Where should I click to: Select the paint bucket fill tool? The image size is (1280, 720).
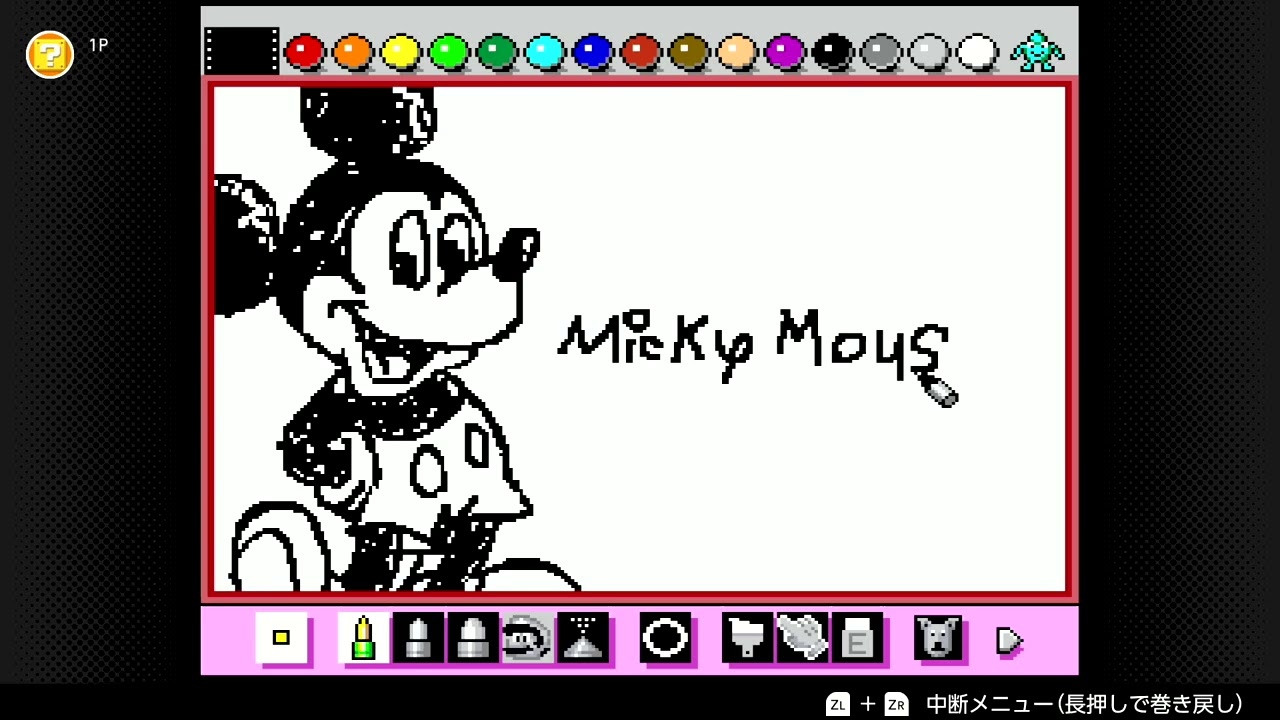pyautogui.click(x=747, y=638)
